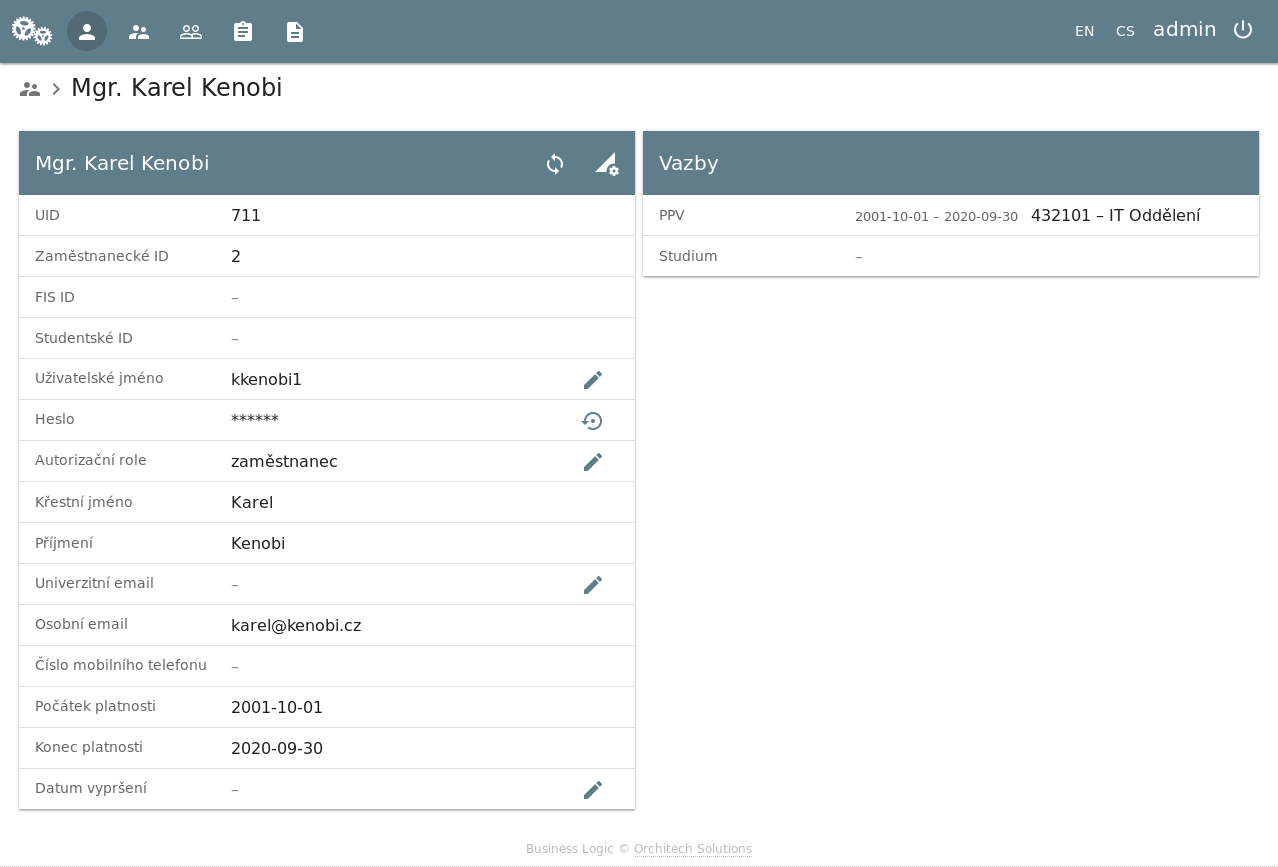Edit the Univerzitní email field
This screenshot has width=1278, height=867.
tap(593, 585)
